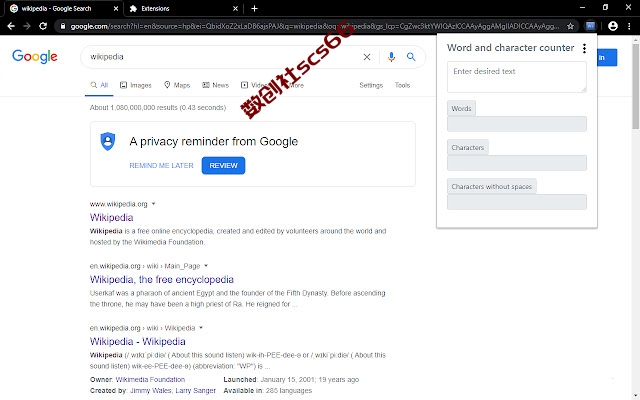Screen dimensions: 640x400
Task: Expand the Main_Page result dropdown arrow
Action: coord(206,266)
